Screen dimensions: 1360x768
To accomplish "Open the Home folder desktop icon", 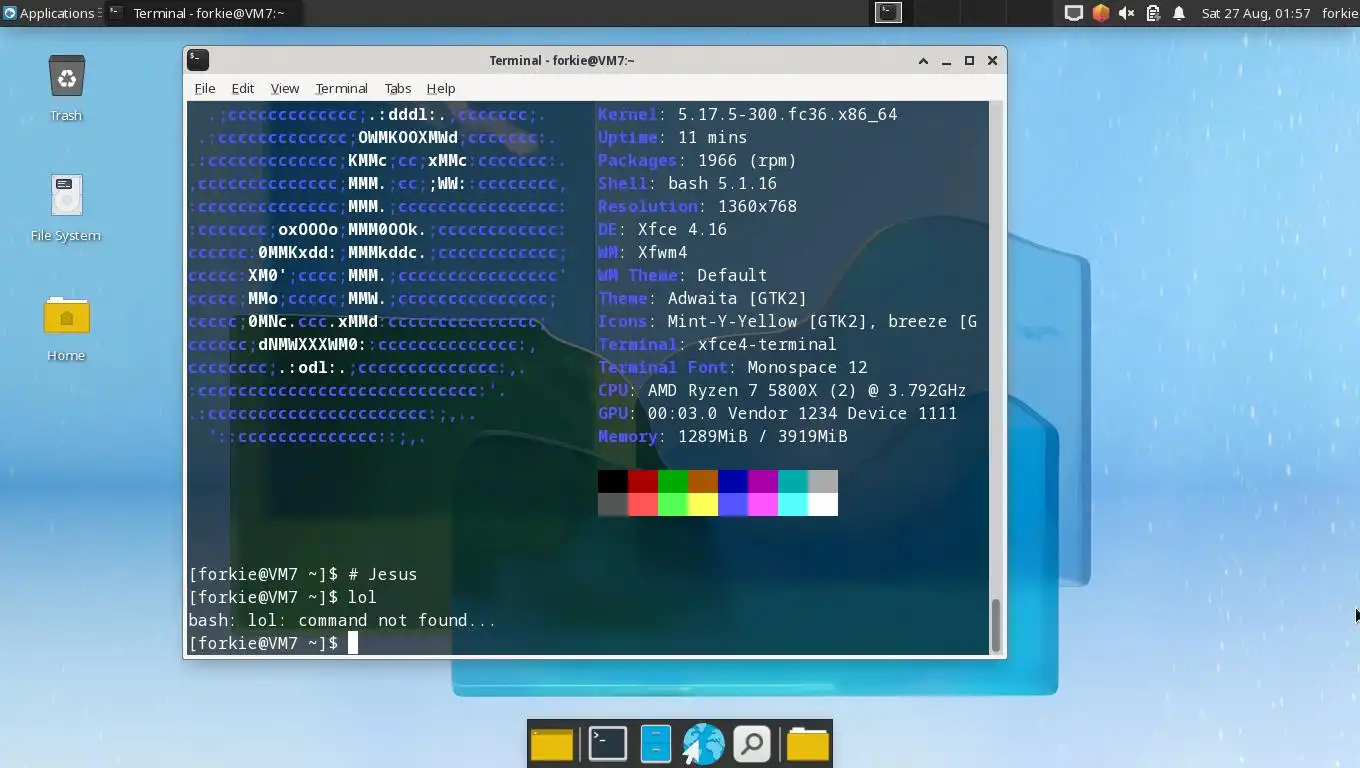I will pos(66,317).
